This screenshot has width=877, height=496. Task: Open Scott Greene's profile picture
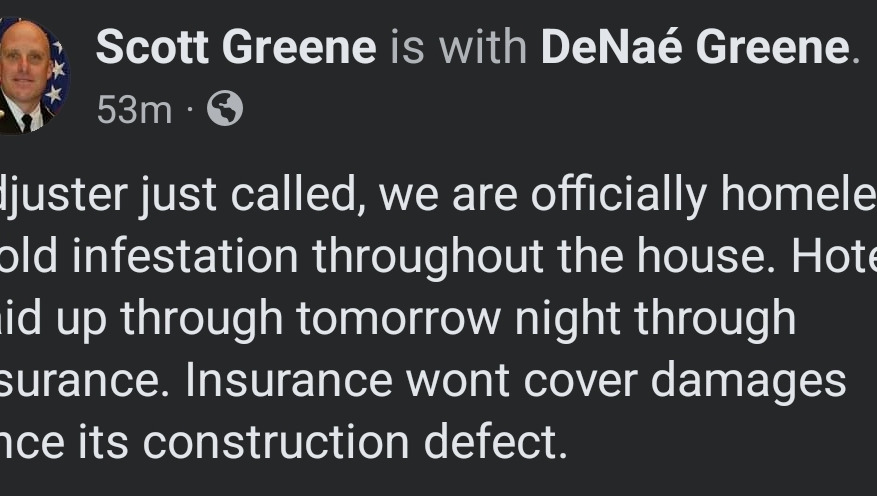click(x=30, y=77)
